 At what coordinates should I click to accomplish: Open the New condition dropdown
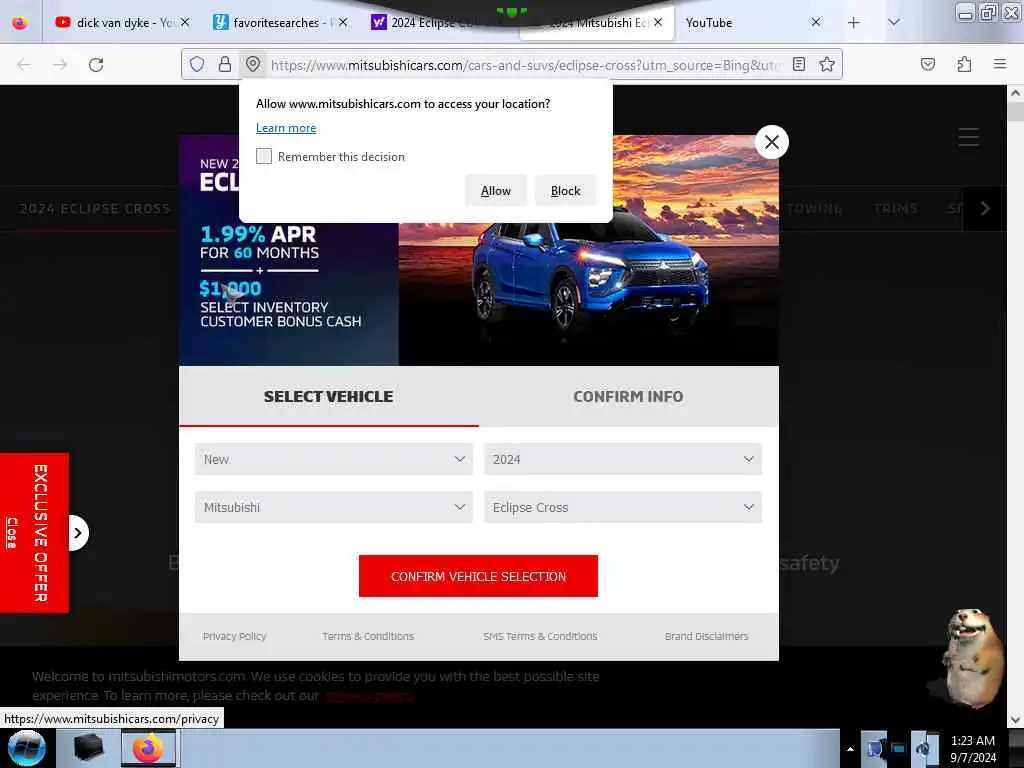(x=334, y=459)
